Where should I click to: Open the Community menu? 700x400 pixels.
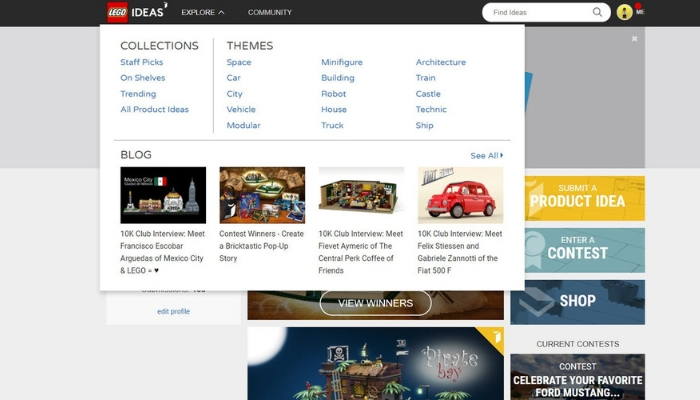click(x=270, y=12)
